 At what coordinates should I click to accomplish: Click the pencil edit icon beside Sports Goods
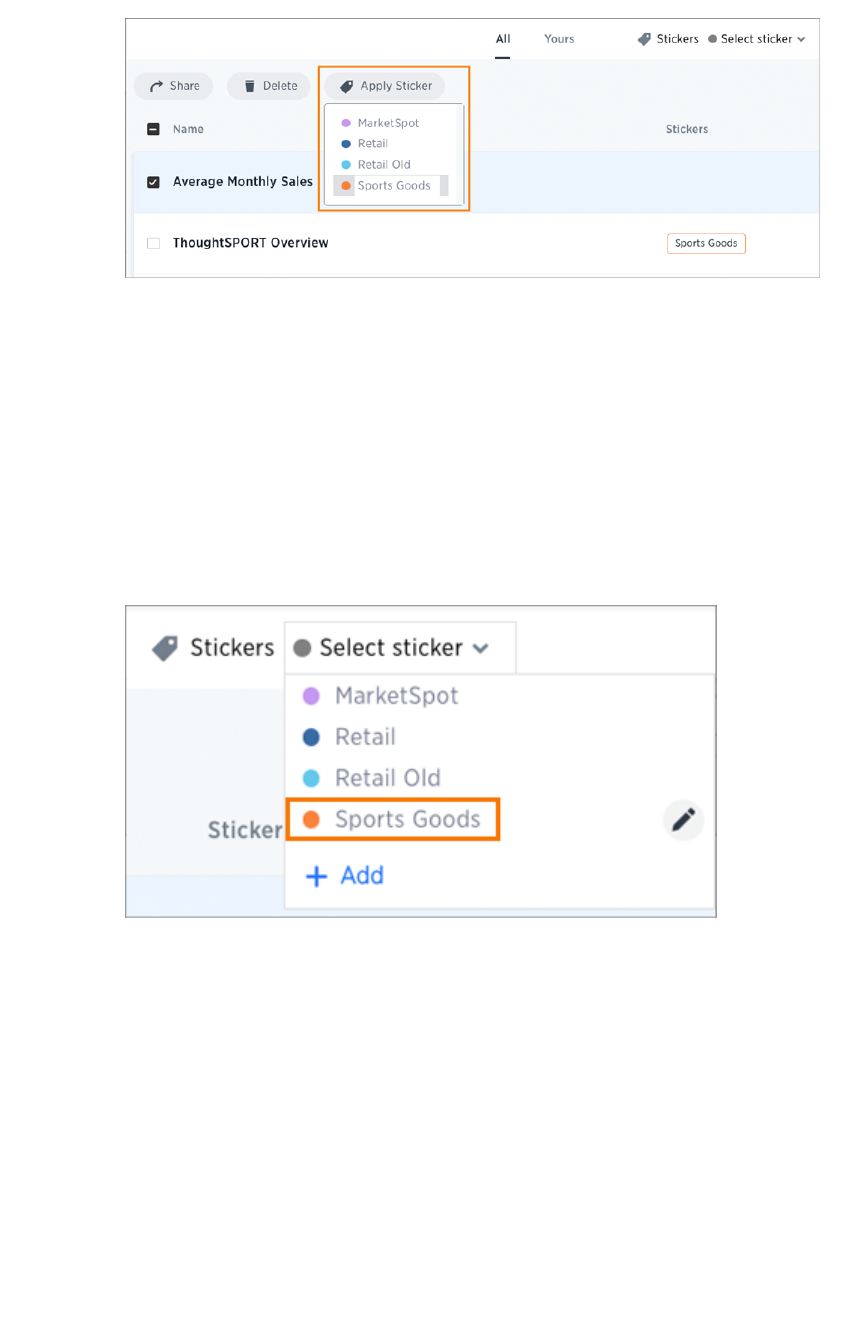coord(683,820)
